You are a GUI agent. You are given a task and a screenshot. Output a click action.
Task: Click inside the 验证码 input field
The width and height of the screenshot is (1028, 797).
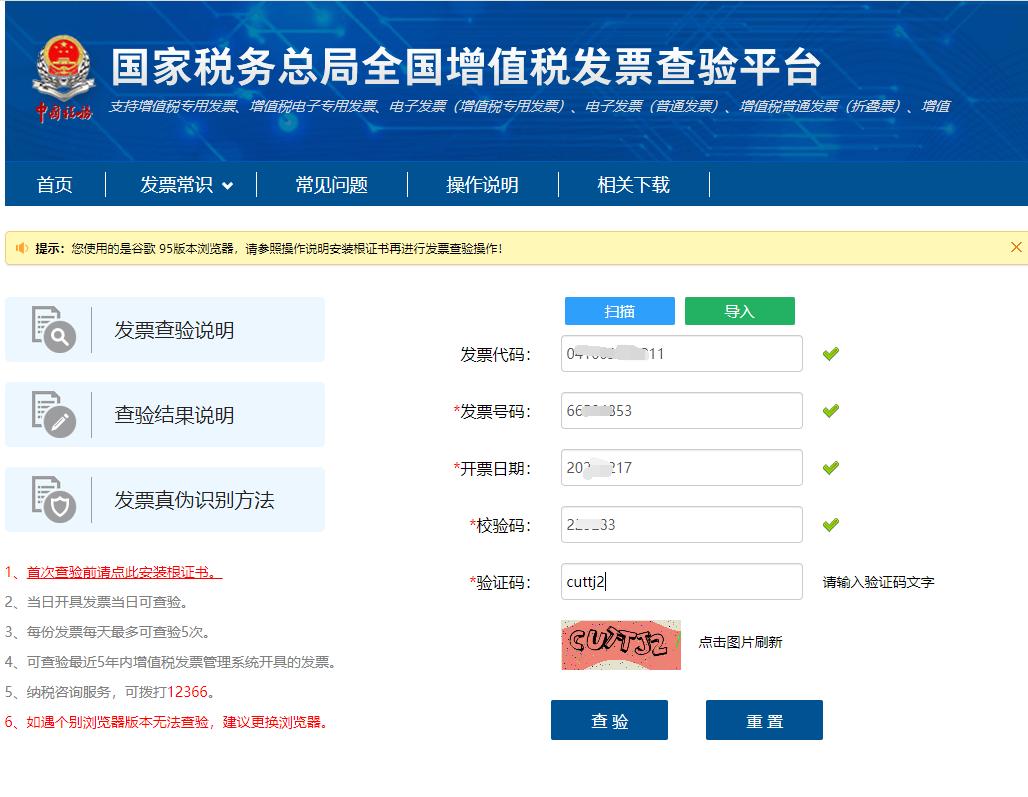coord(681,581)
